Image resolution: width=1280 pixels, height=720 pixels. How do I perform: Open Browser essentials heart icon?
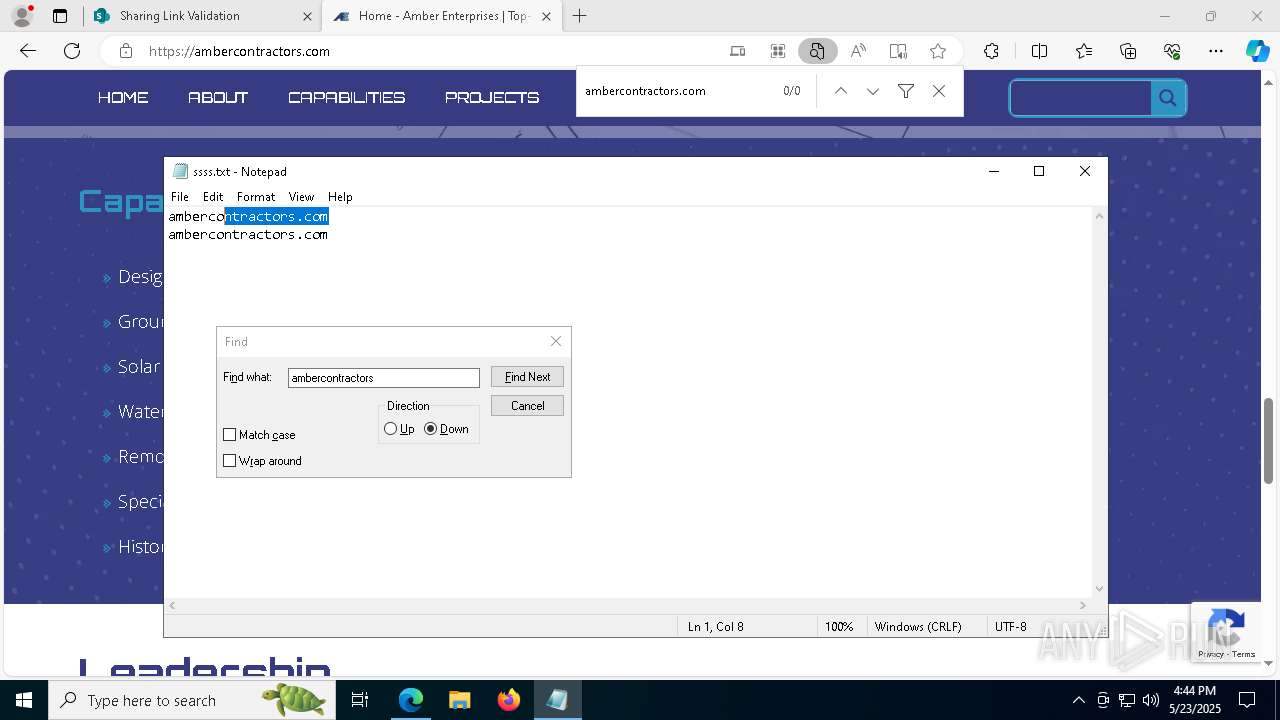[x=1172, y=51]
